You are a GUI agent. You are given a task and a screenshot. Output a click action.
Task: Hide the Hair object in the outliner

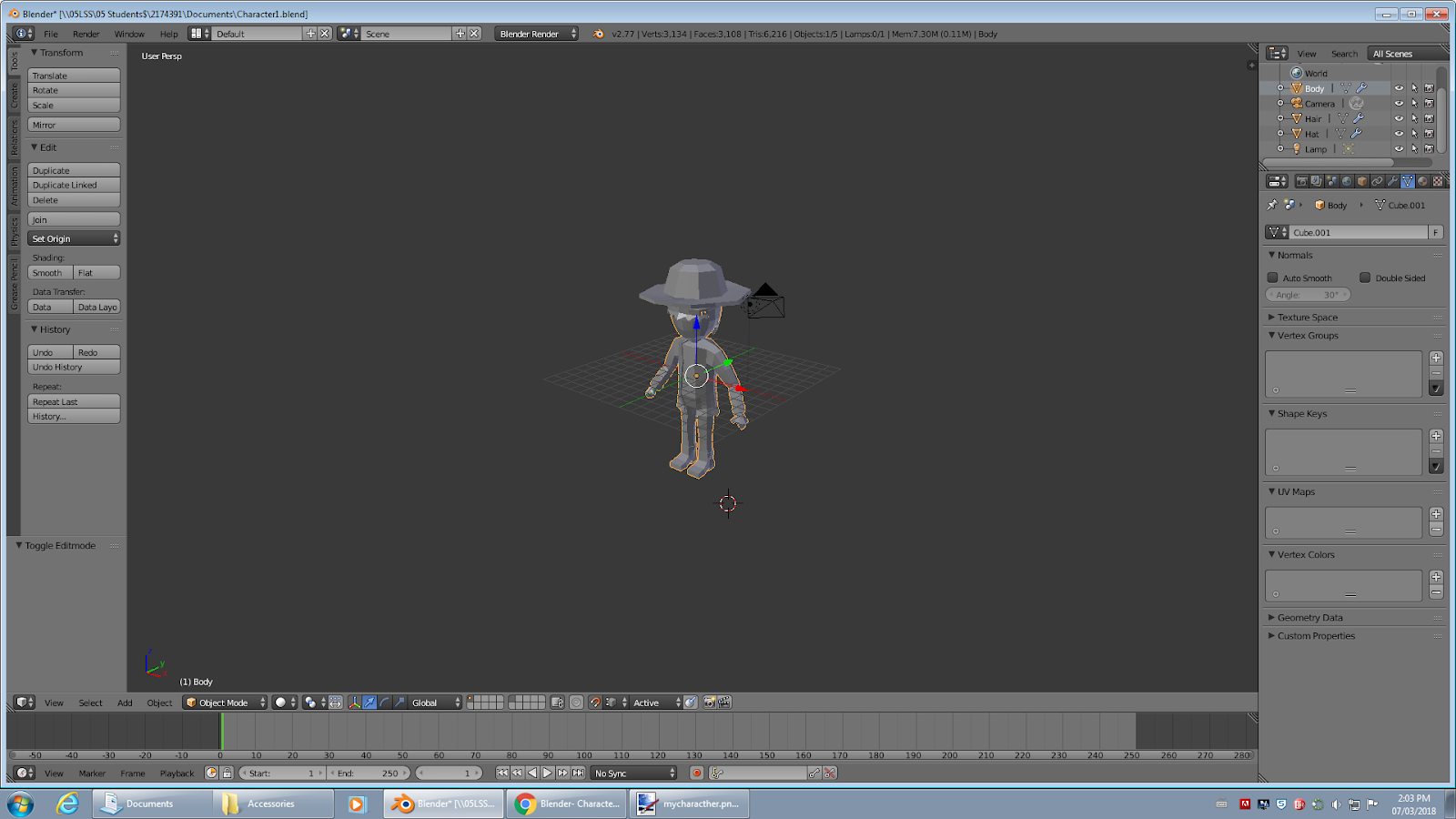click(1400, 118)
